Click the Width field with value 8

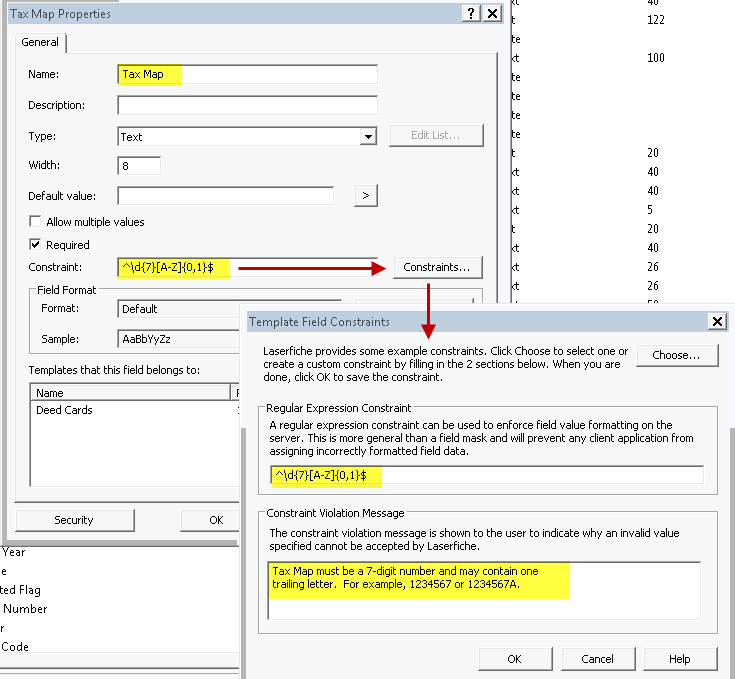coord(139,166)
